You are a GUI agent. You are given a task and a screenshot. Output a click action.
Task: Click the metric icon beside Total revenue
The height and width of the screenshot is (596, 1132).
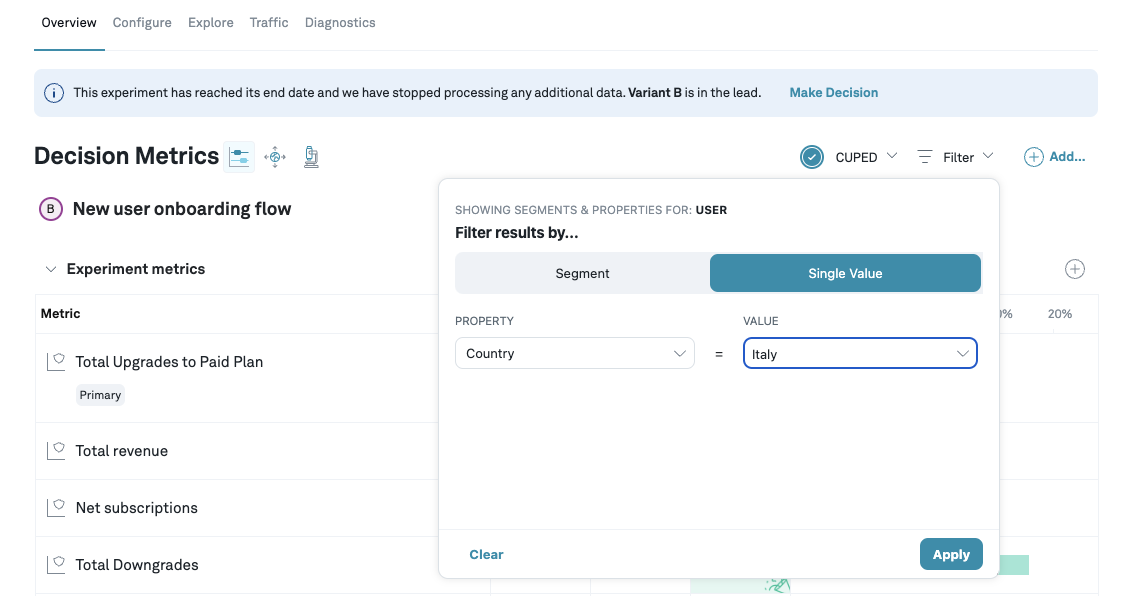[x=56, y=449]
